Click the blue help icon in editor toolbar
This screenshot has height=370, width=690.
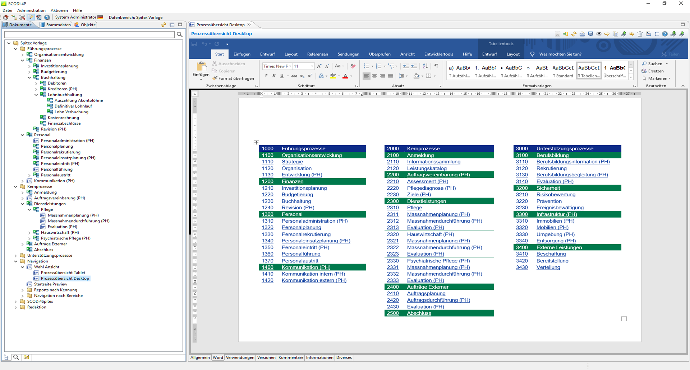click(x=665, y=33)
